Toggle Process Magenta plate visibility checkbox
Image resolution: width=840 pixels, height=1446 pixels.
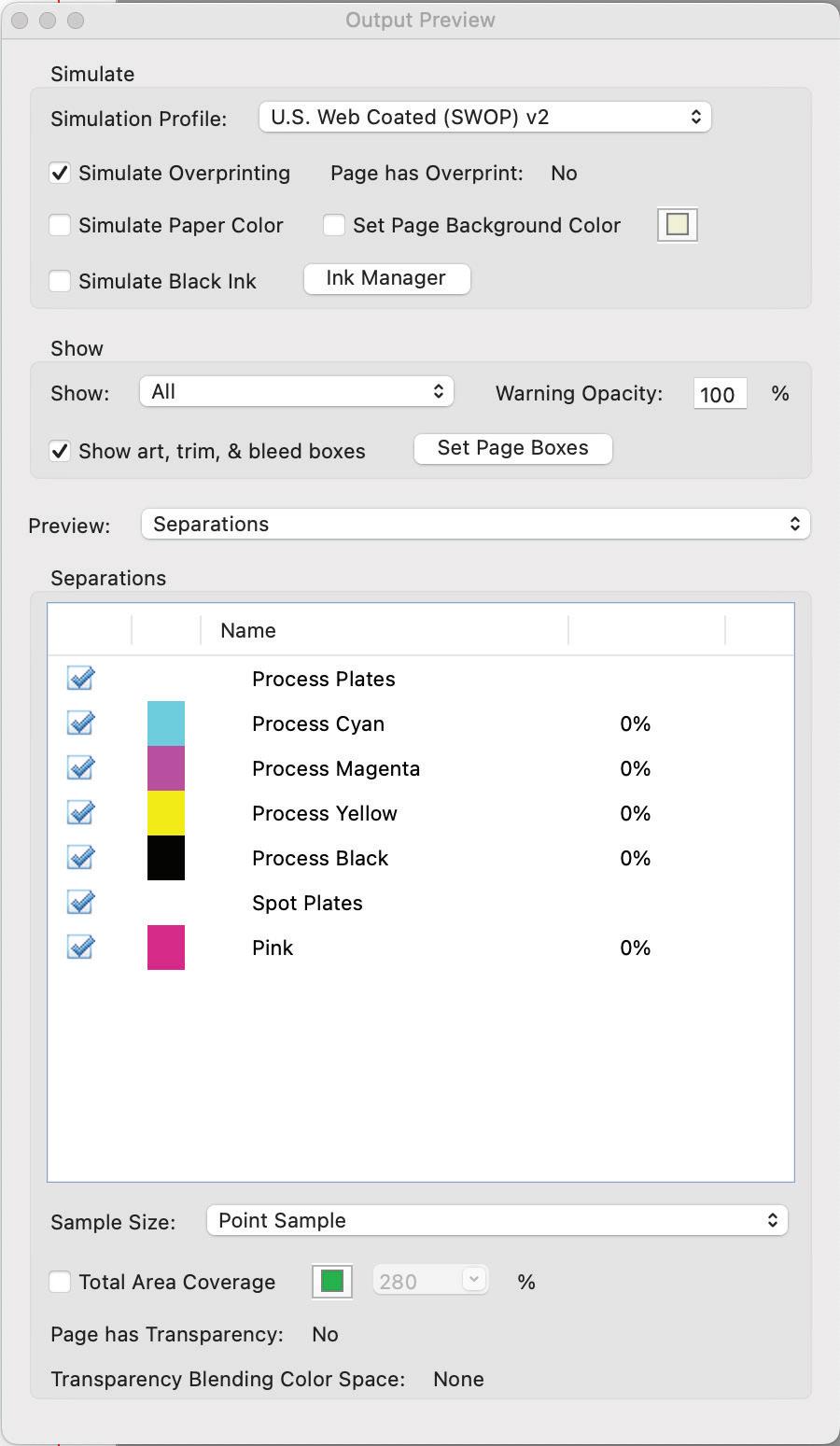coord(80,768)
